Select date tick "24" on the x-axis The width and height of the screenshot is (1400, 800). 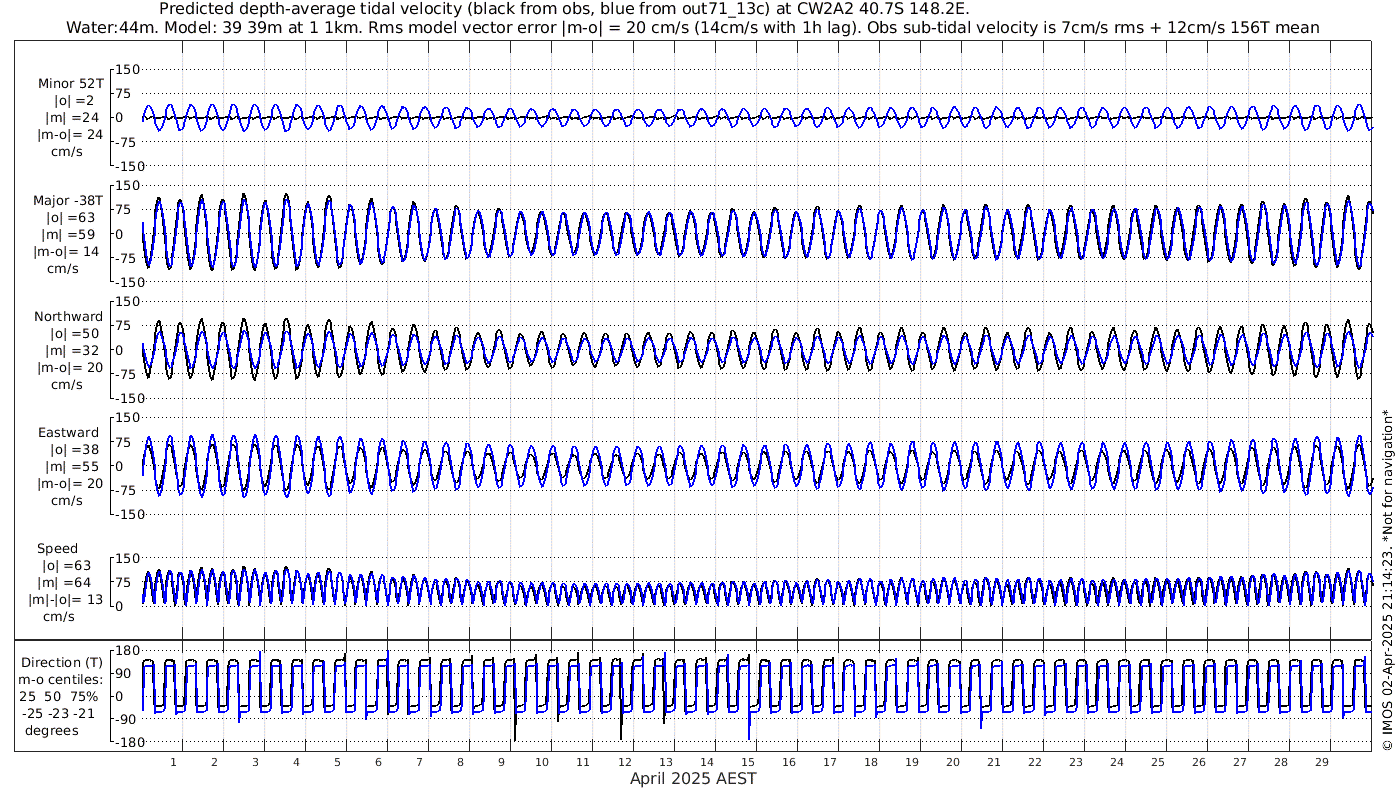click(1116, 762)
